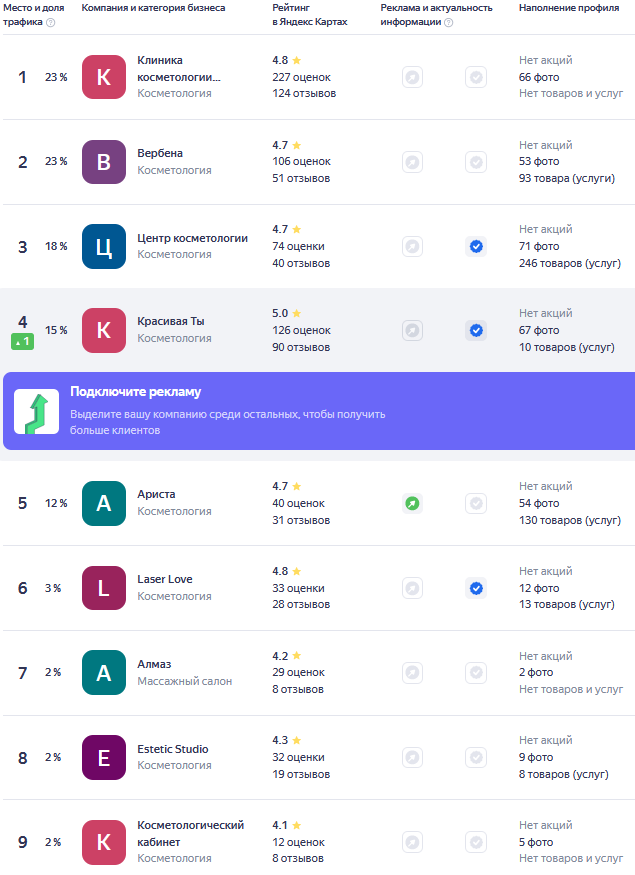This screenshot has height=875, width=635.
Task: Click the grey verification check for Ариста
Action: 476,503
